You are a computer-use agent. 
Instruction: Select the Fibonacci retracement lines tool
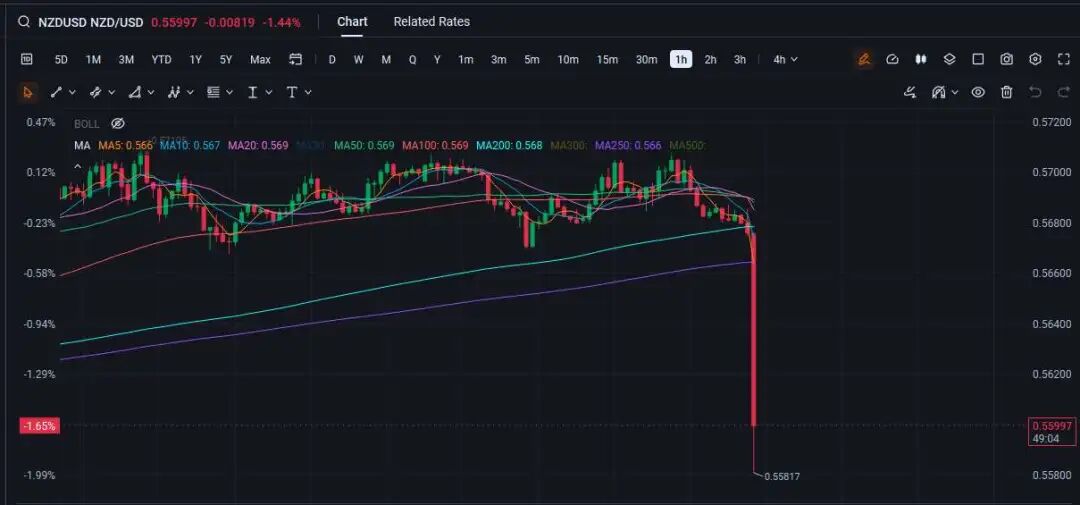[214, 92]
